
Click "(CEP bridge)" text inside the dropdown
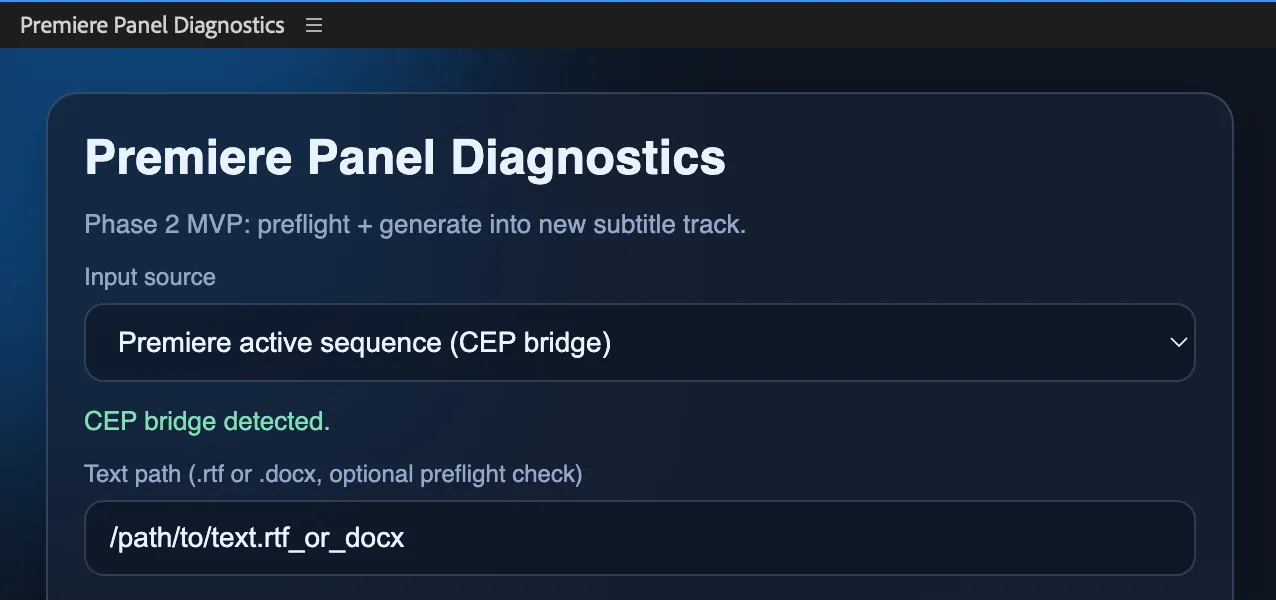point(530,343)
